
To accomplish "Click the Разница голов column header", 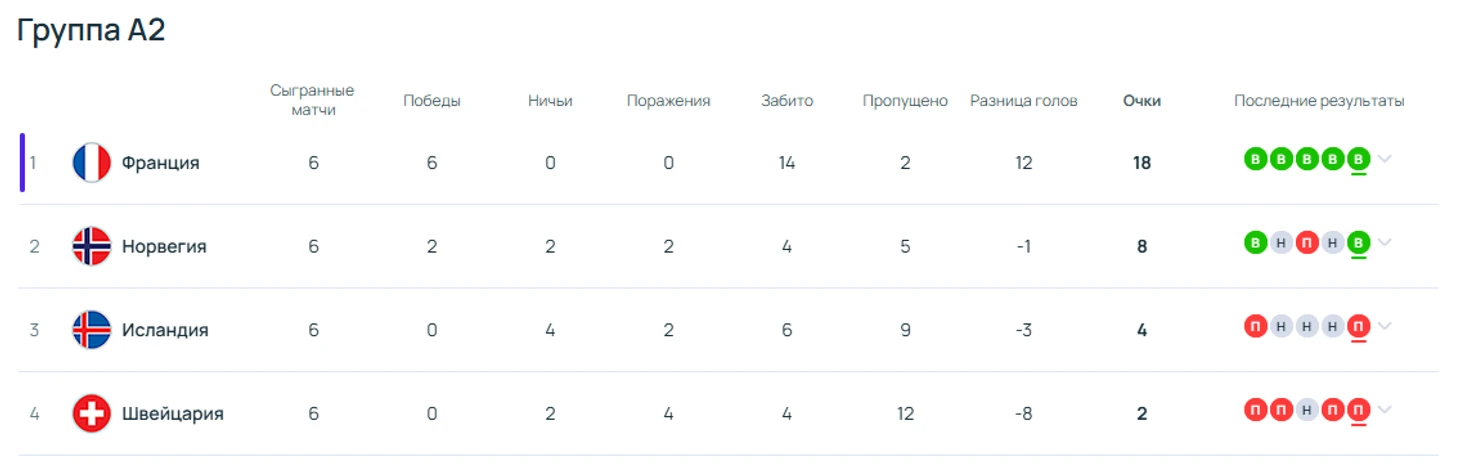I will click(1024, 101).
